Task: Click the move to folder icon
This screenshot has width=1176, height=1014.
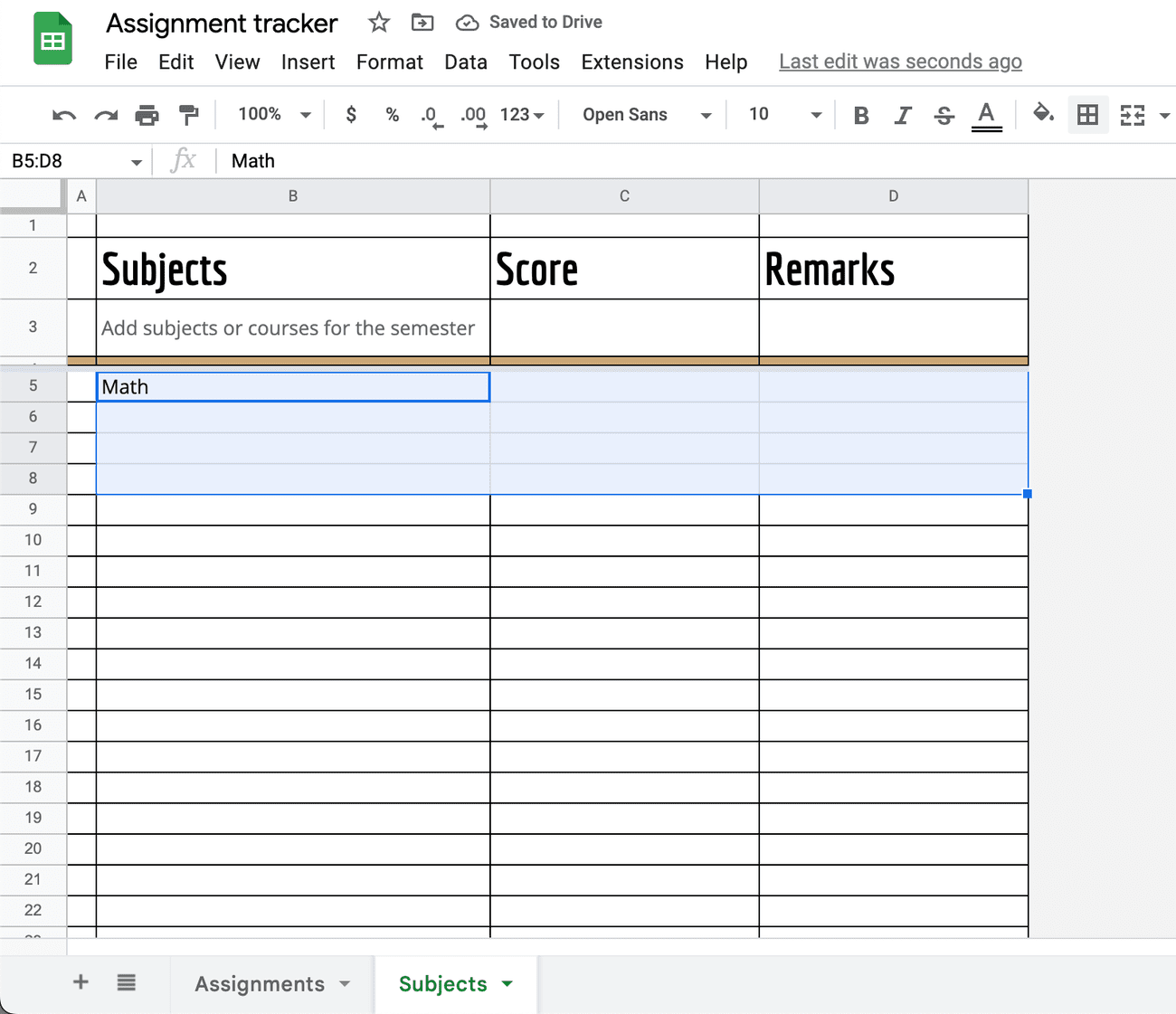Action: [422, 23]
